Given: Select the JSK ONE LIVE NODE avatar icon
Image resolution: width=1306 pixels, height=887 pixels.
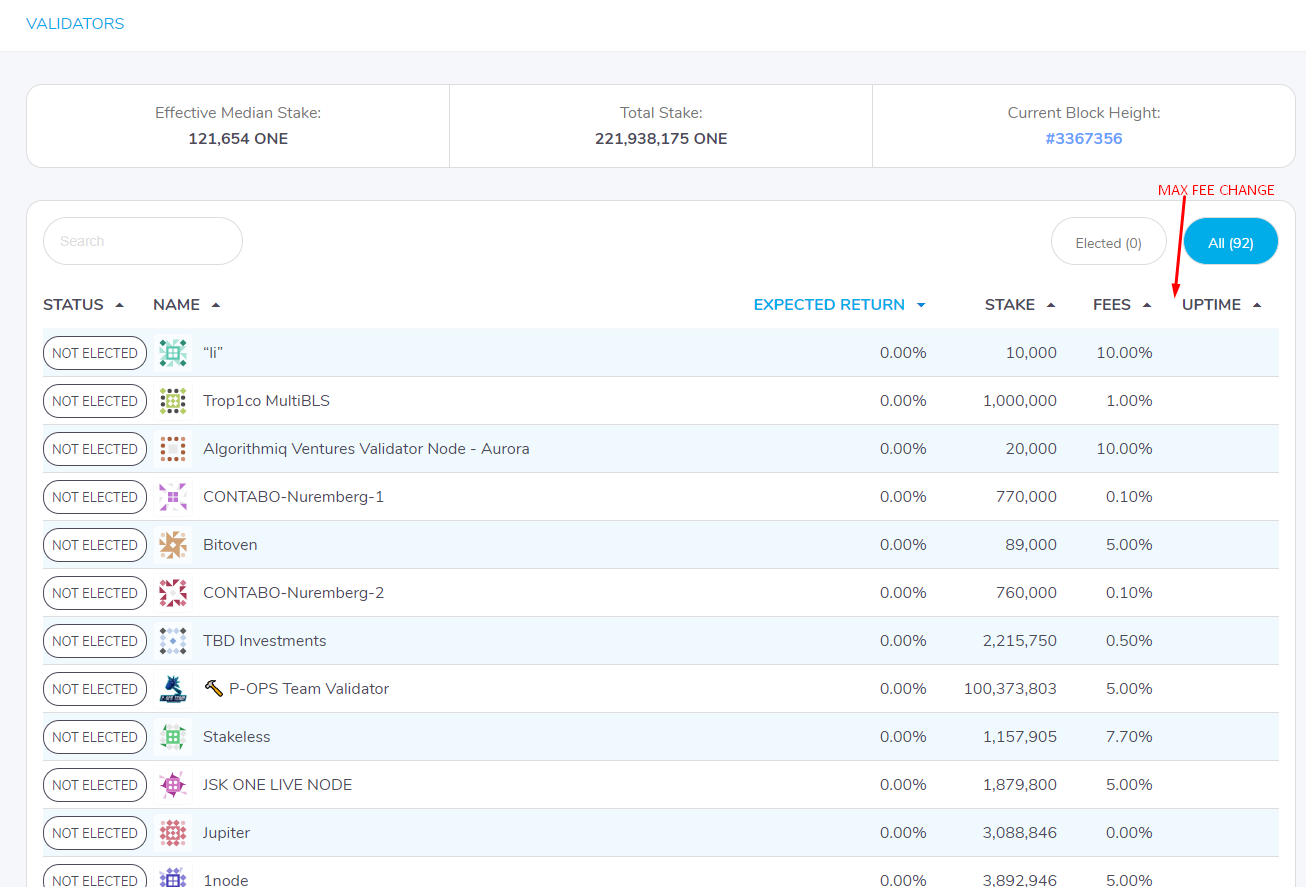Looking at the screenshot, I should coord(173,785).
